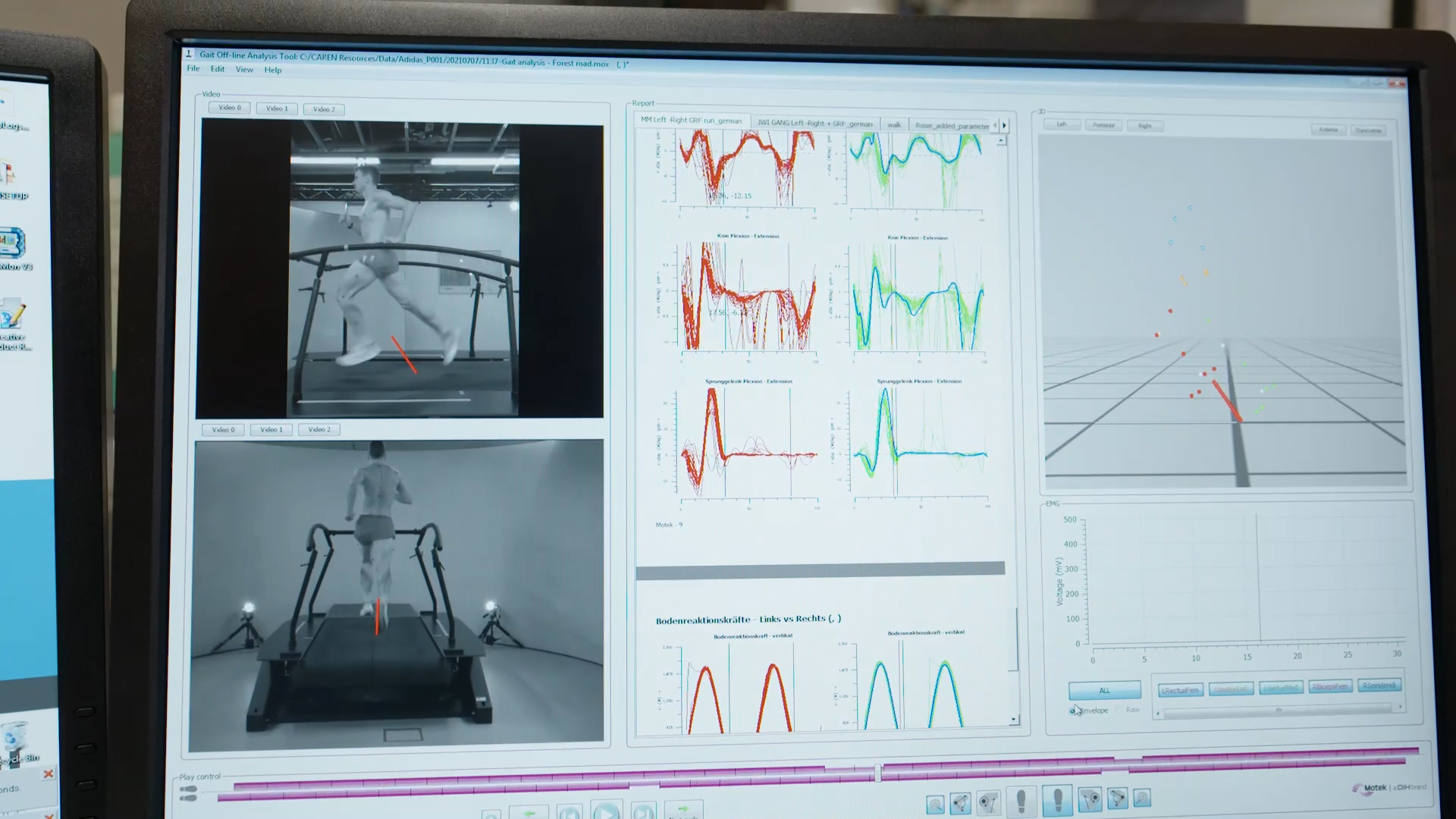Click the ALL EMG channels button
The height and width of the screenshot is (819, 1456).
pos(1104,690)
